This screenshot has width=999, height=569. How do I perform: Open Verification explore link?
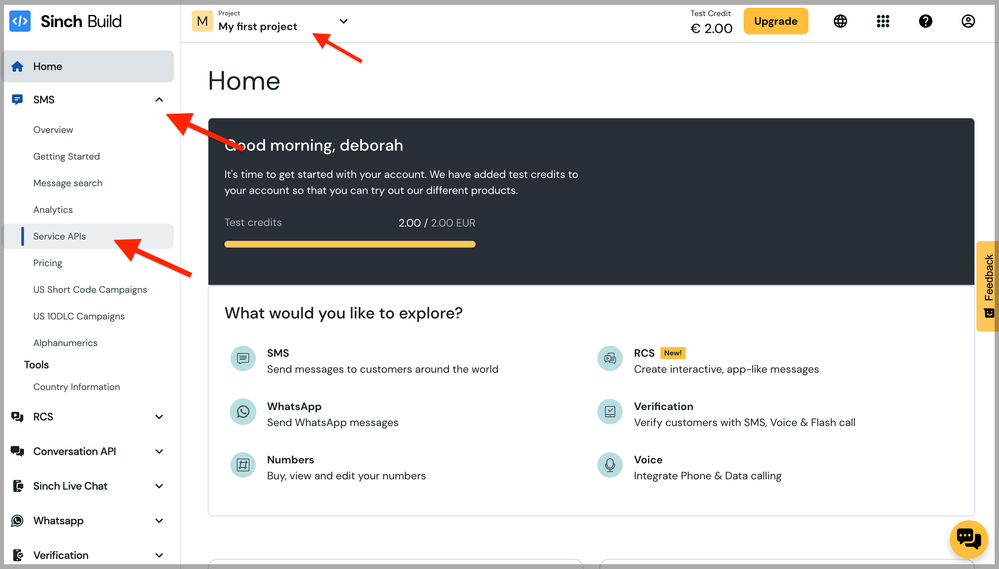coord(663,407)
